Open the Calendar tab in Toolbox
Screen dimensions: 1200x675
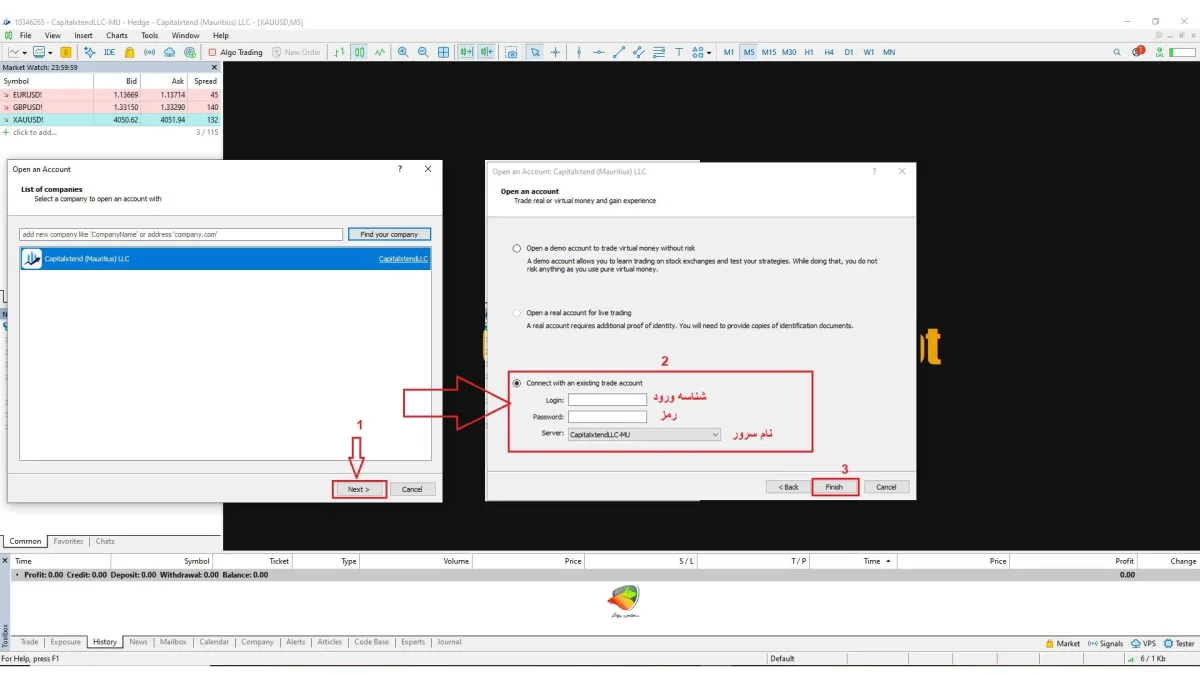[214, 642]
